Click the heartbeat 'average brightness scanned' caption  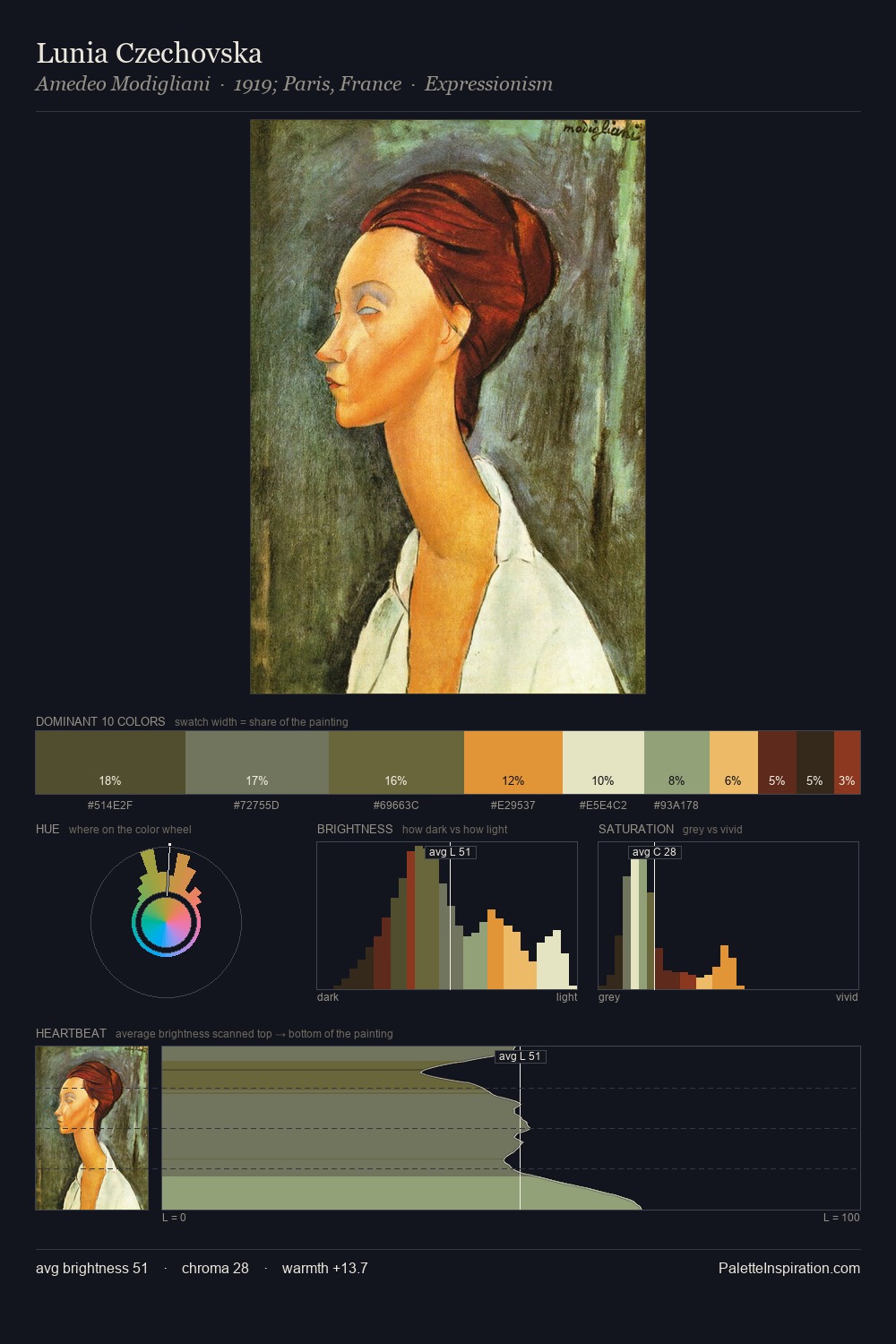pos(254,1034)
